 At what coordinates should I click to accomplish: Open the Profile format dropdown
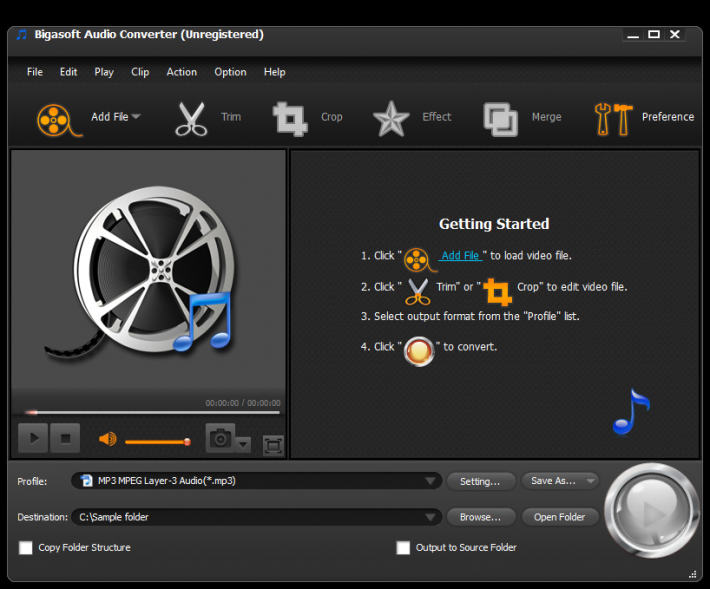[x=430, y=481]
